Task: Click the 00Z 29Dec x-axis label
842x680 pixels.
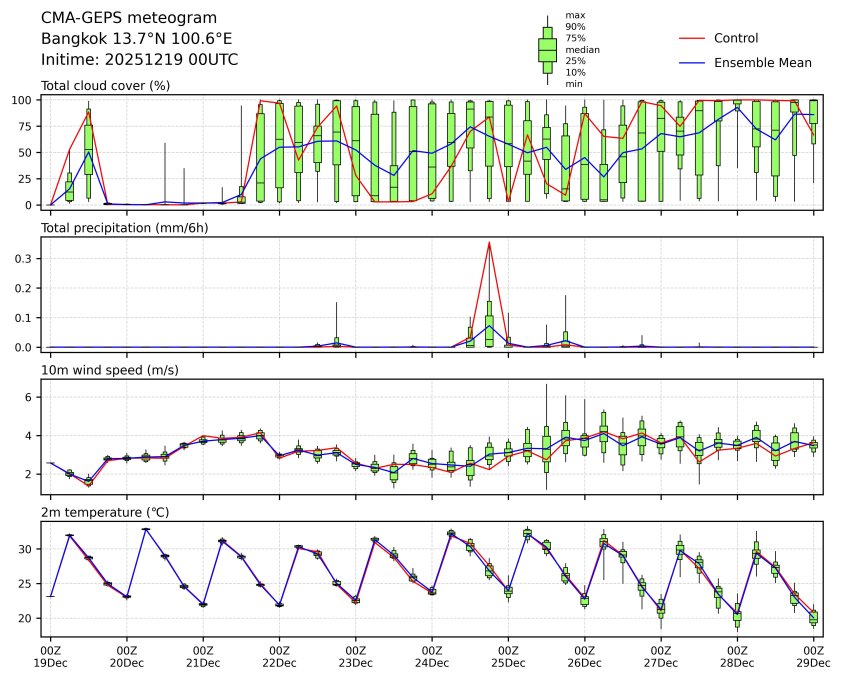Action: [x=813, y=656]
